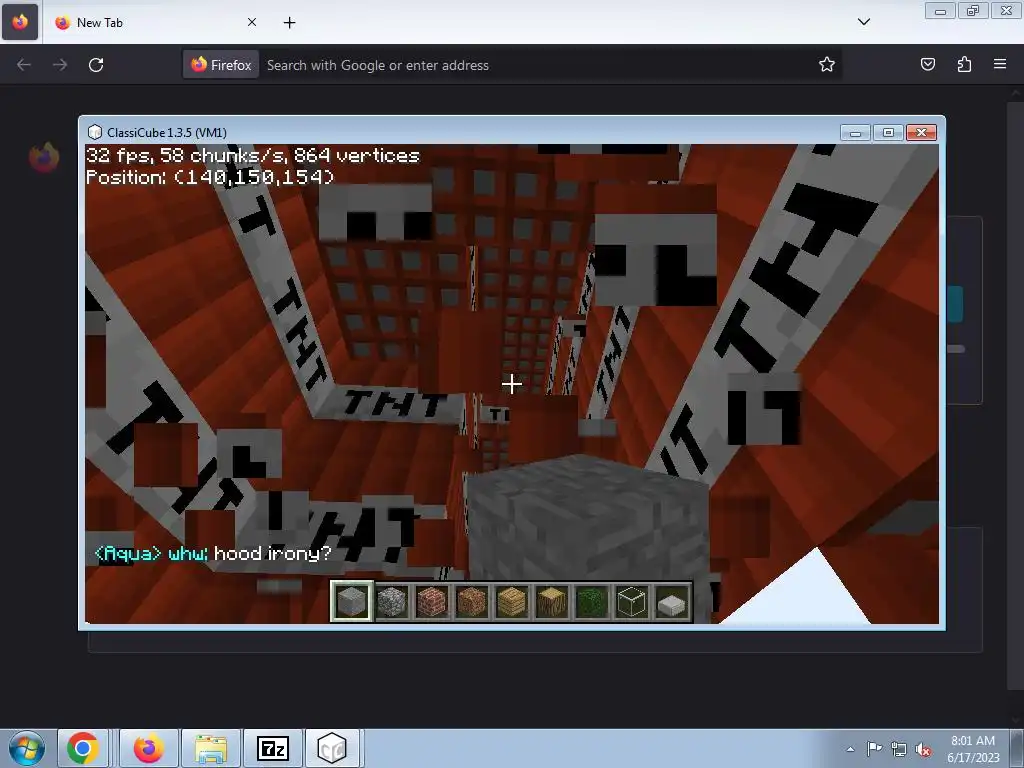Open Windows Explorer from the taskbar
This screenshot has width=1024, height=768.
(x=211, y=748)
